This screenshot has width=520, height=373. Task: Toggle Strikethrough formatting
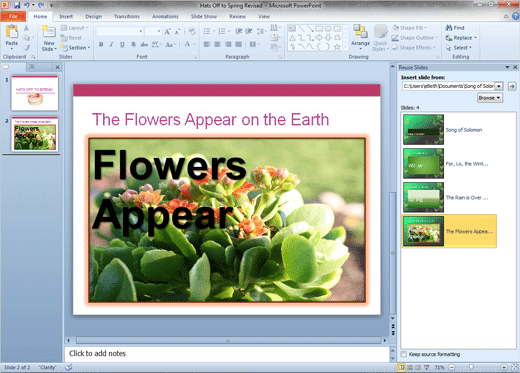click(144, 44)
